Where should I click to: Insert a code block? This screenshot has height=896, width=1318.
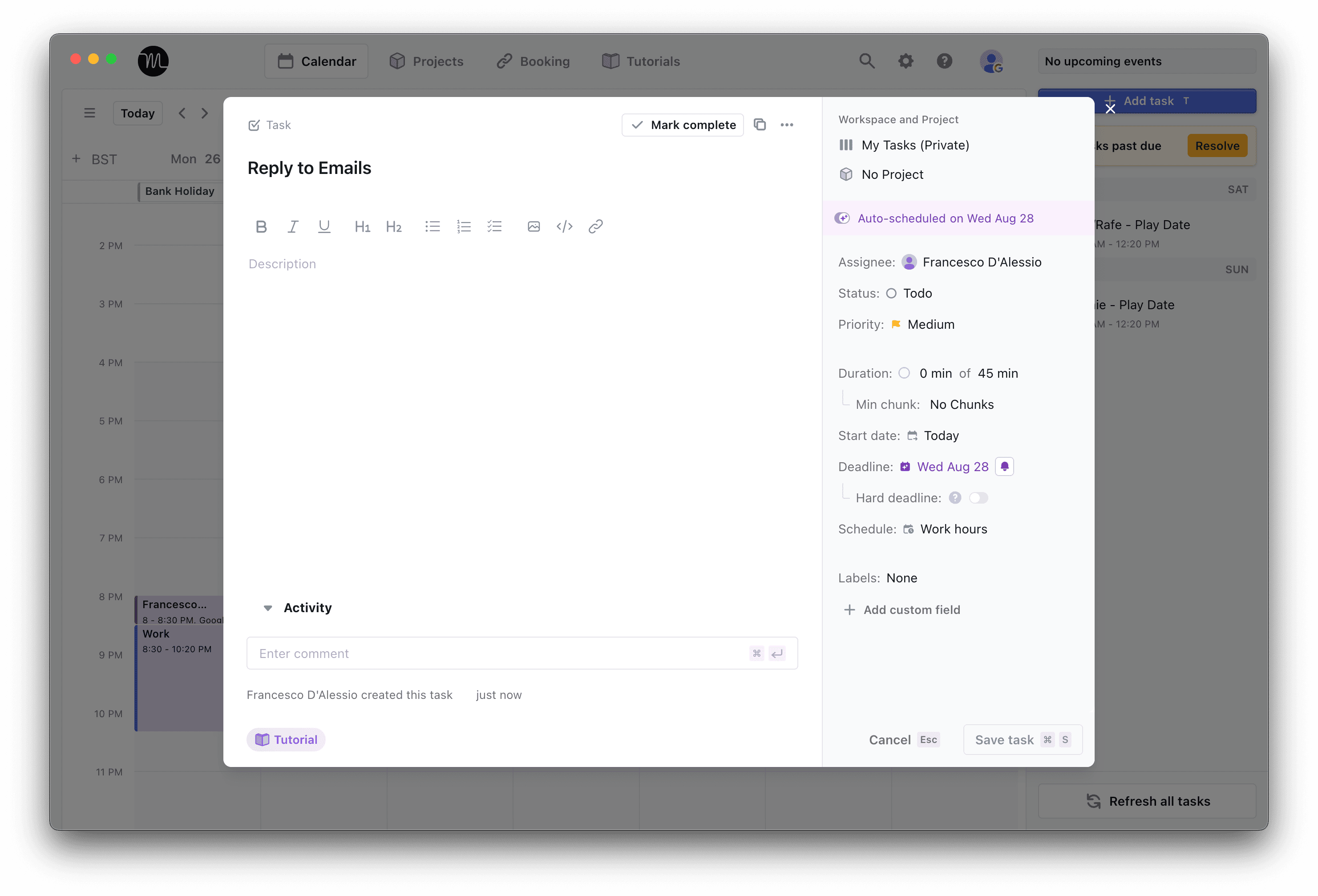[x=564, y=226]
